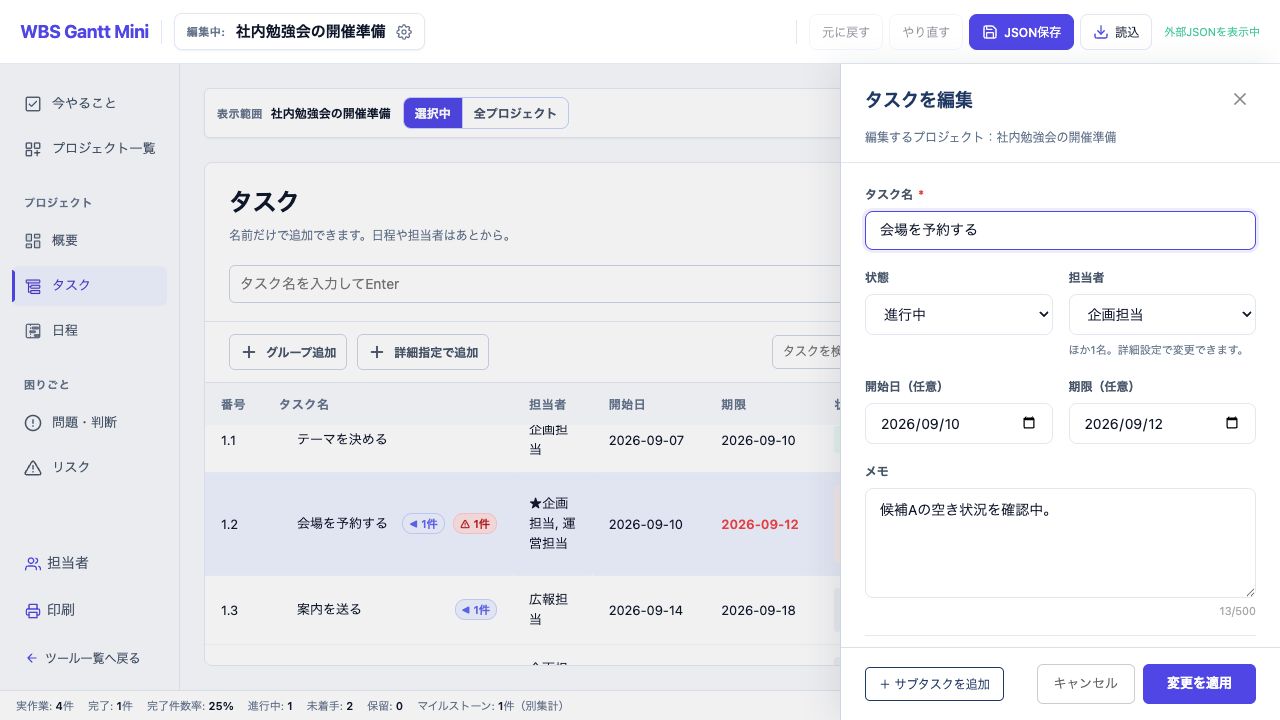1280x720 pixels.
Task: Click the 日程 calendar icon
Action: (33, 330)
